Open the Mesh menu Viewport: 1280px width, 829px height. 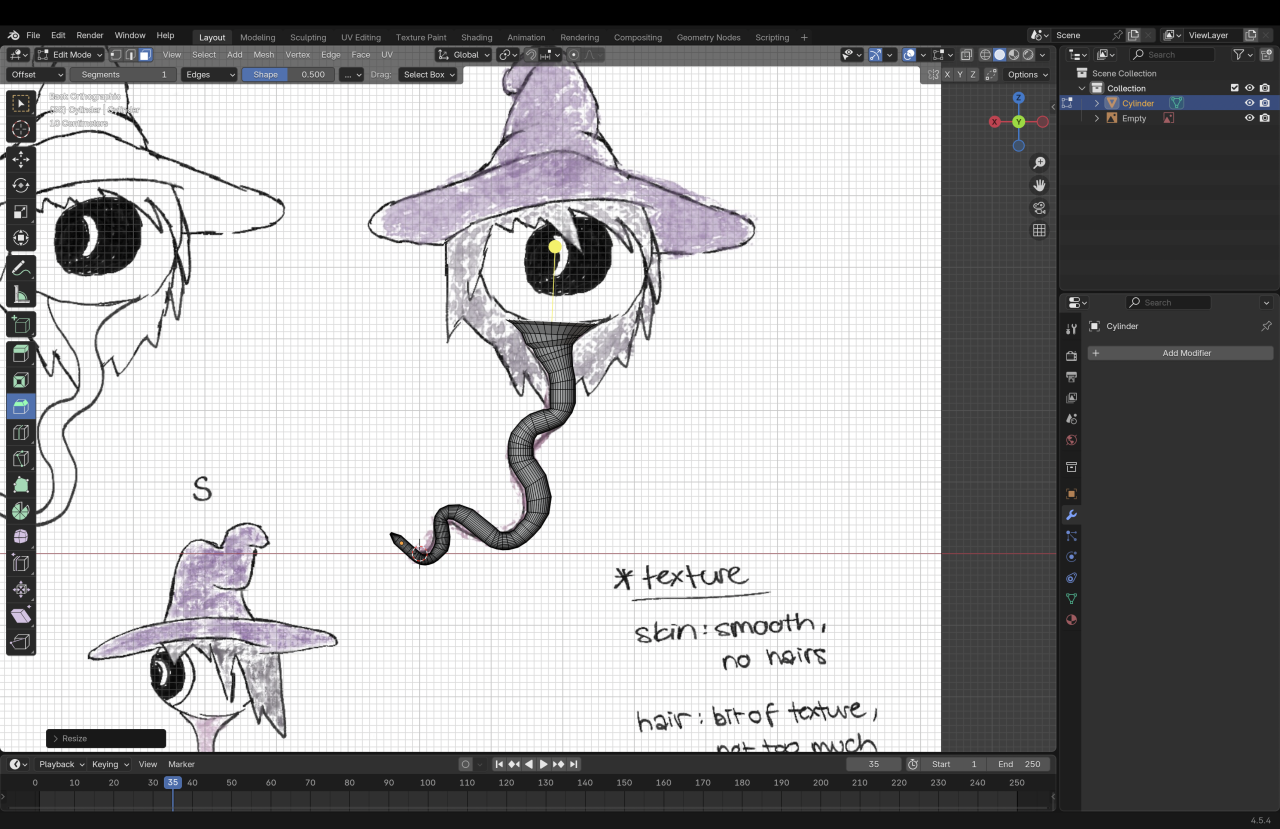pyautogui.click(x=263, y=55)
